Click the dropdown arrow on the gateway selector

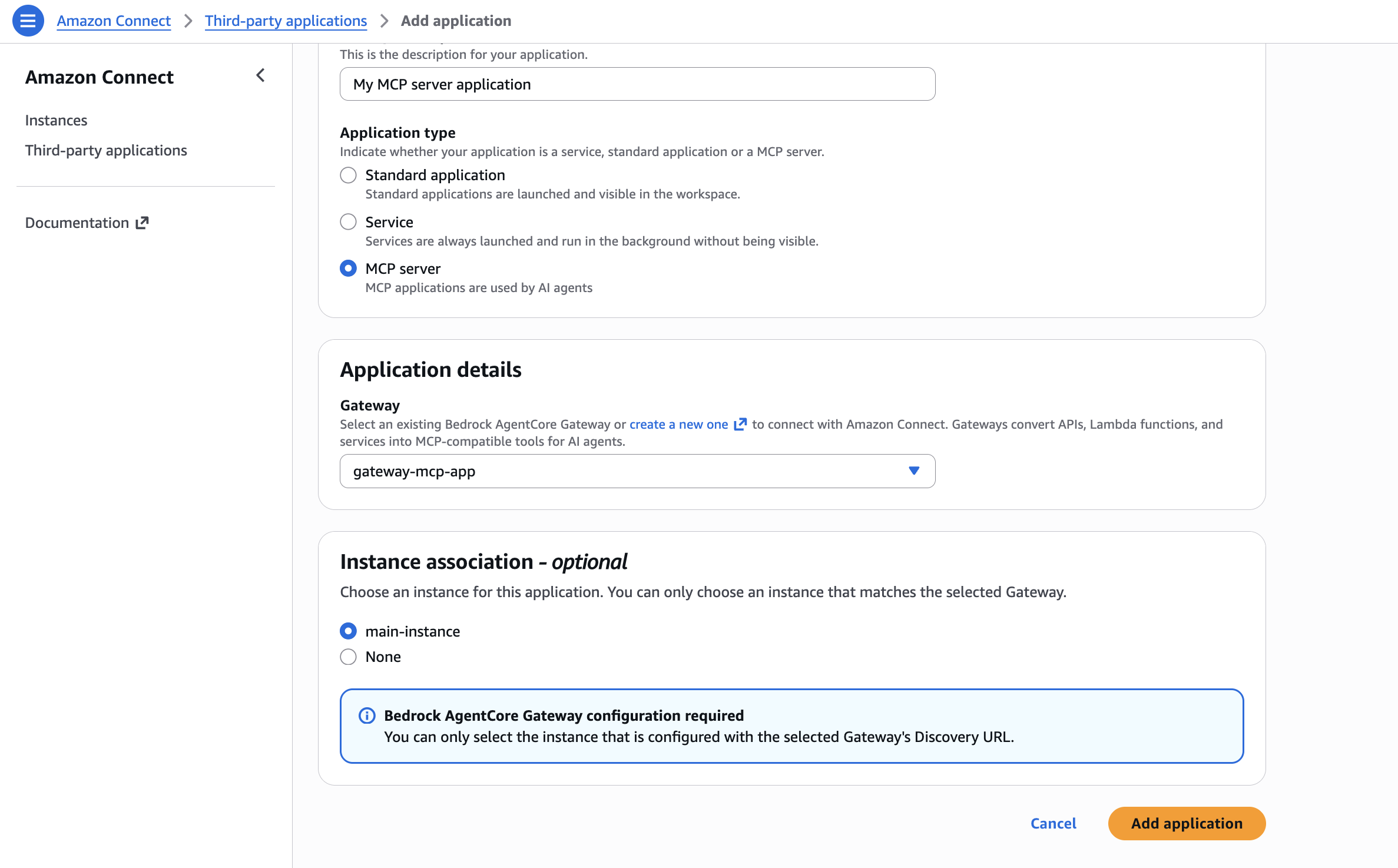pos(913,471)
